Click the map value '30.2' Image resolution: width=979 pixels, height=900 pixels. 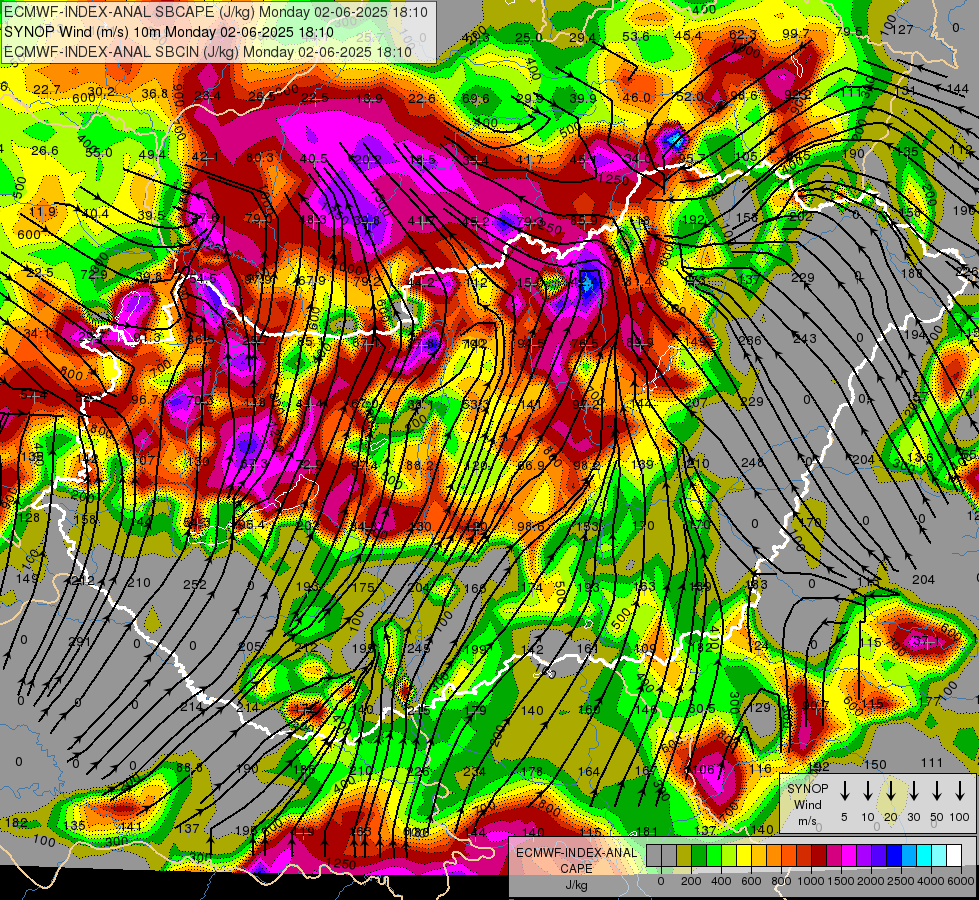click(101, 92)
